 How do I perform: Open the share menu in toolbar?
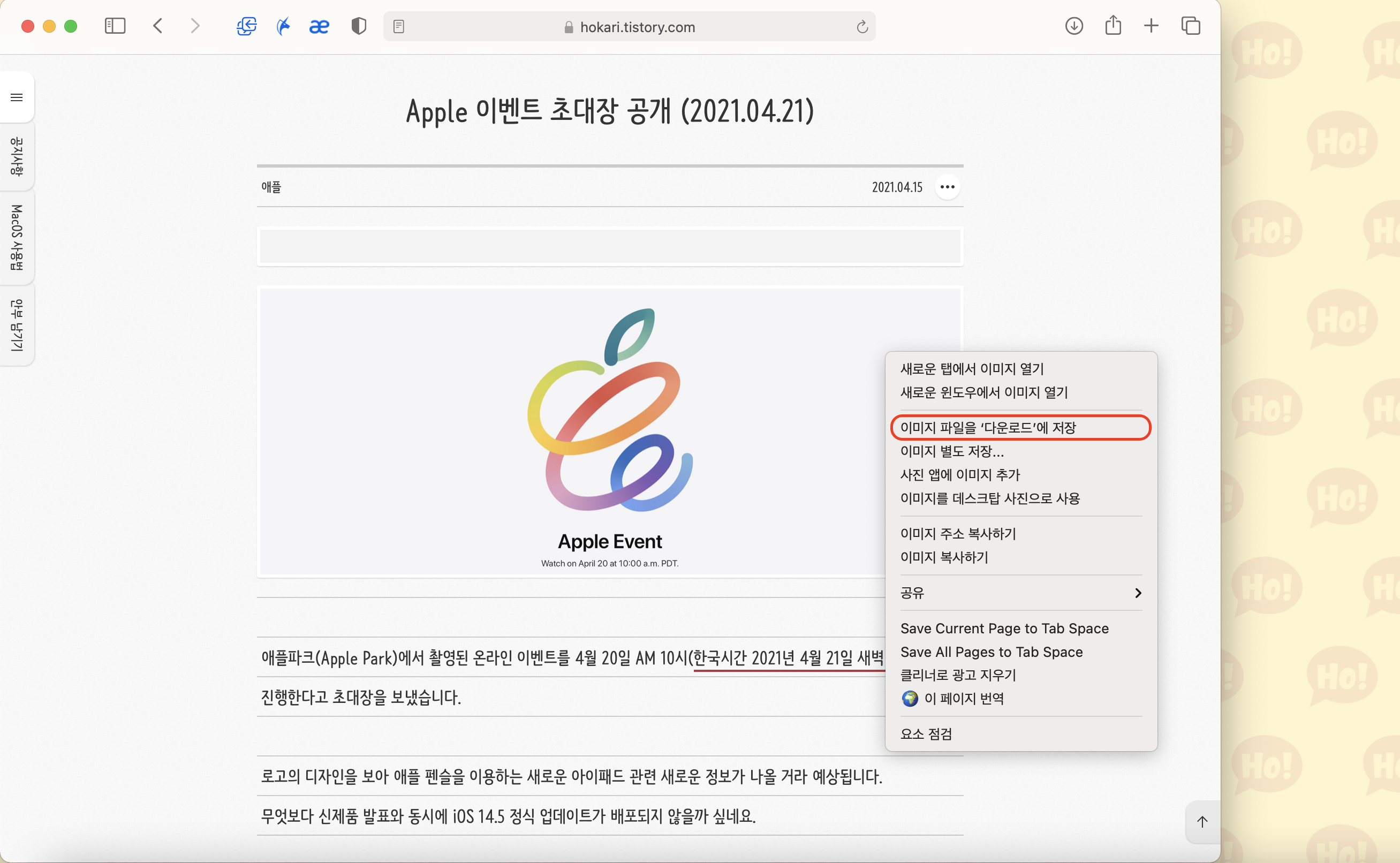coord(1113,26)
